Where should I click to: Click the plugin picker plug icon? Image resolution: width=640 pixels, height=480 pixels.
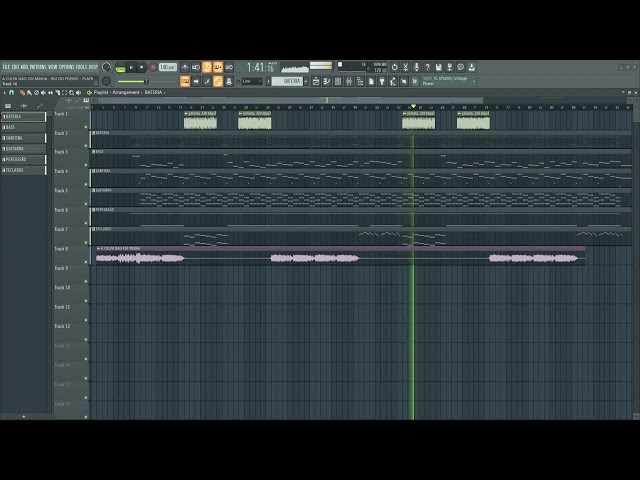coord(382,81)
